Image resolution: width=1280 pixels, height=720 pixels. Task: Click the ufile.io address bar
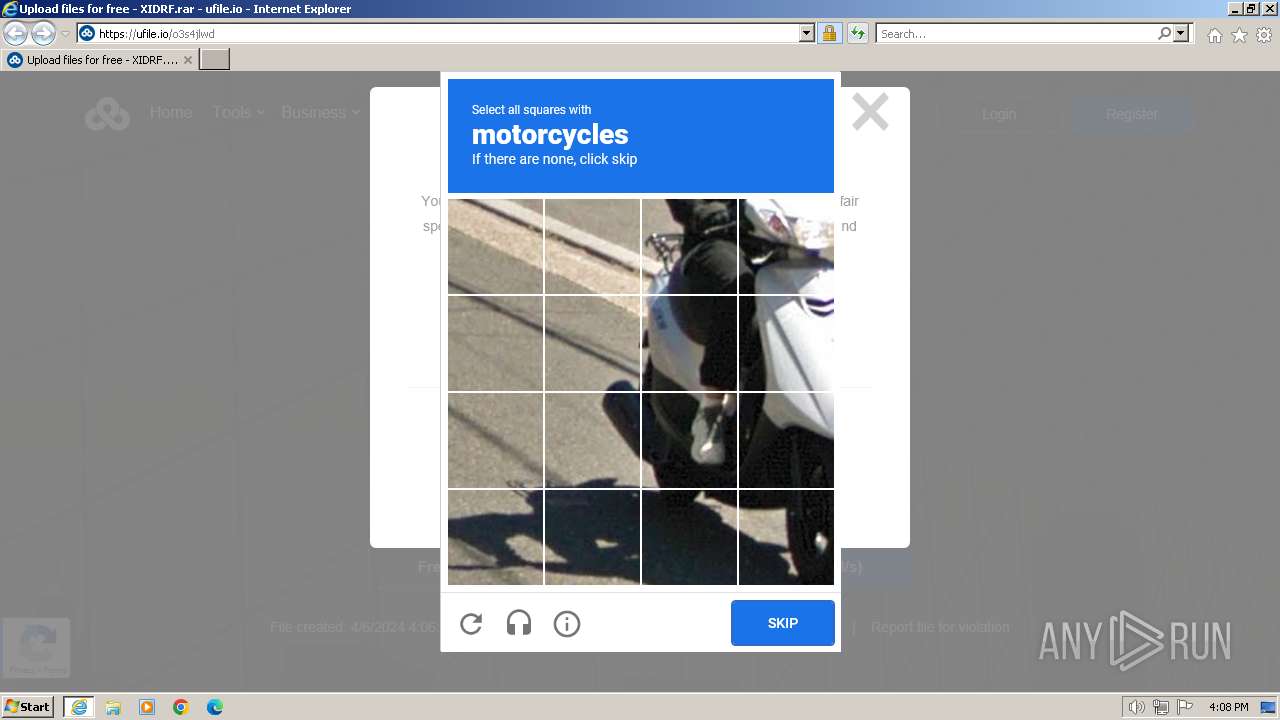click(445, 34)
